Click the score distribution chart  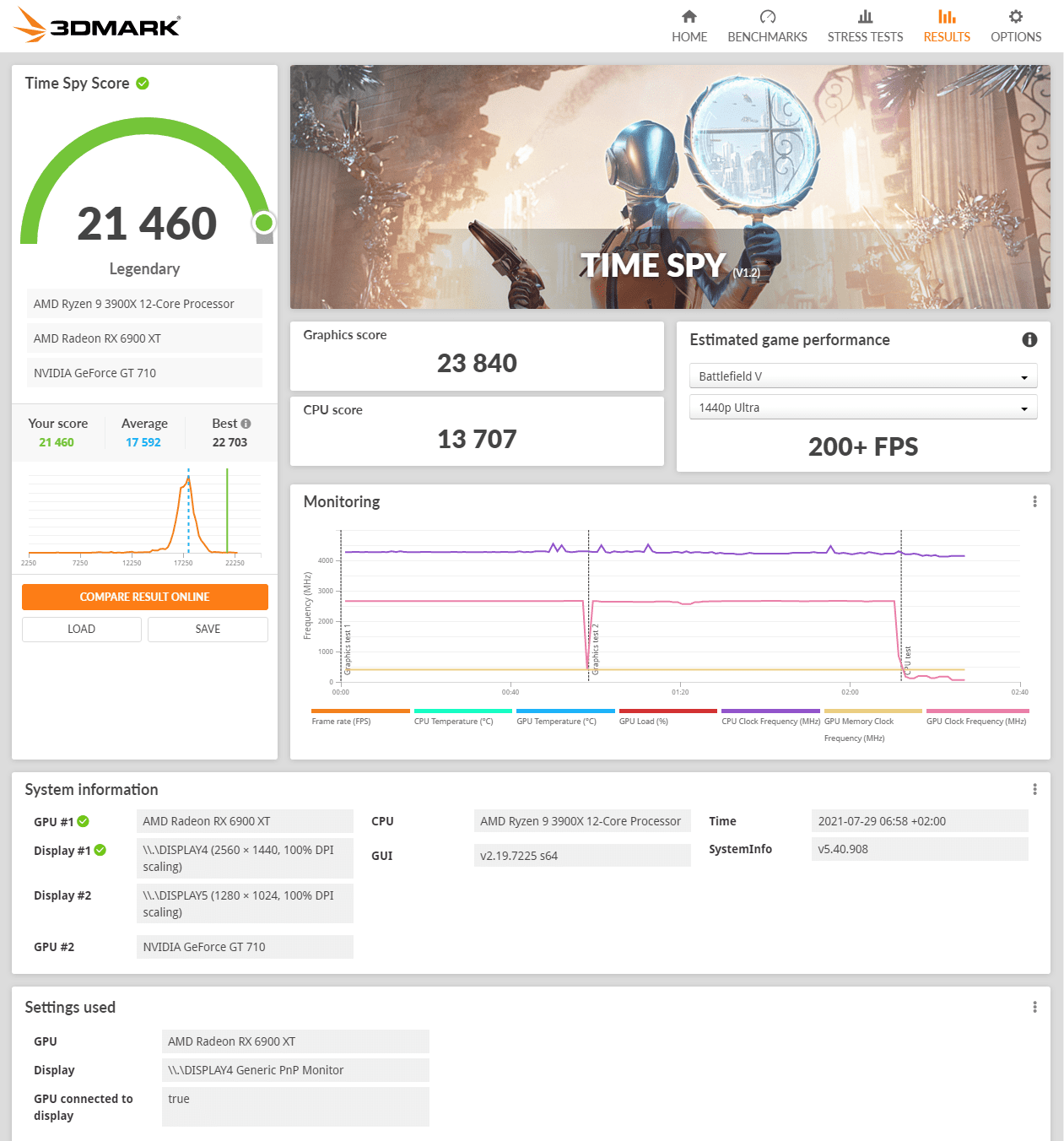(x=144, y=515)
